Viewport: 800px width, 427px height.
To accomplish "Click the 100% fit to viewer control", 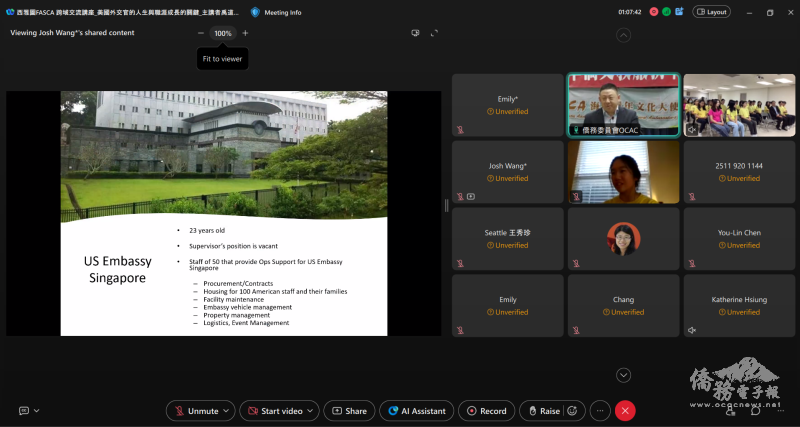I will point(223,33).
